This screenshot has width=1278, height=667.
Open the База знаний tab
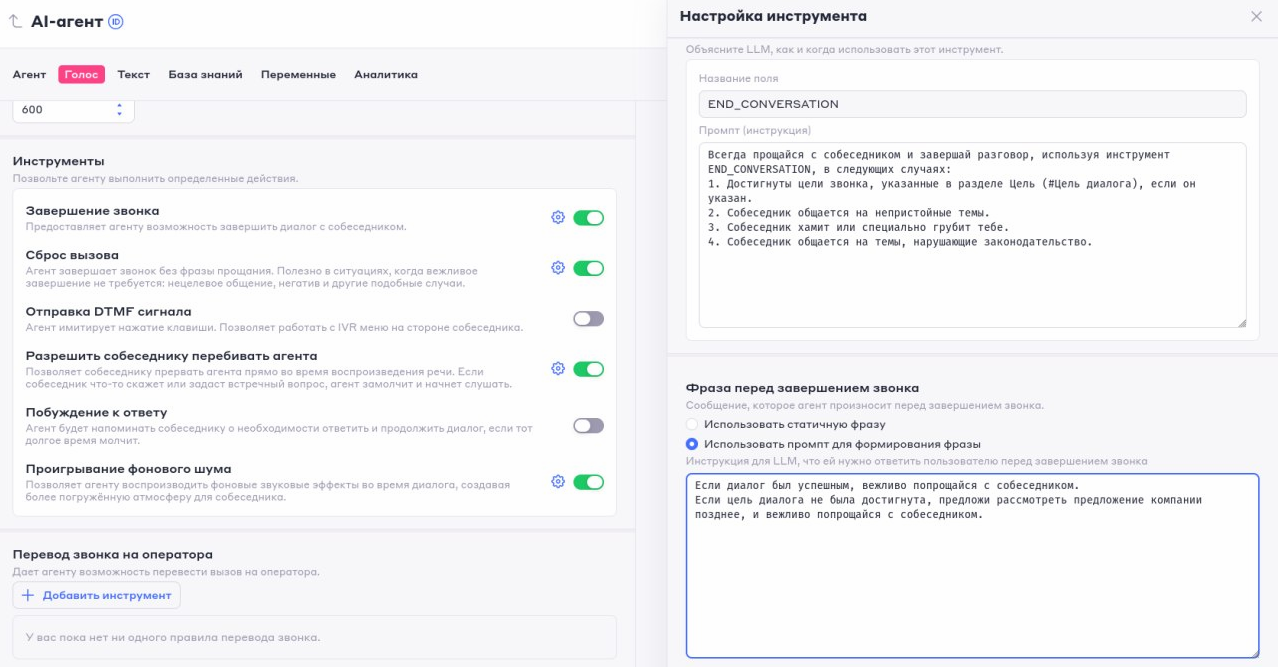pos(205,74)
